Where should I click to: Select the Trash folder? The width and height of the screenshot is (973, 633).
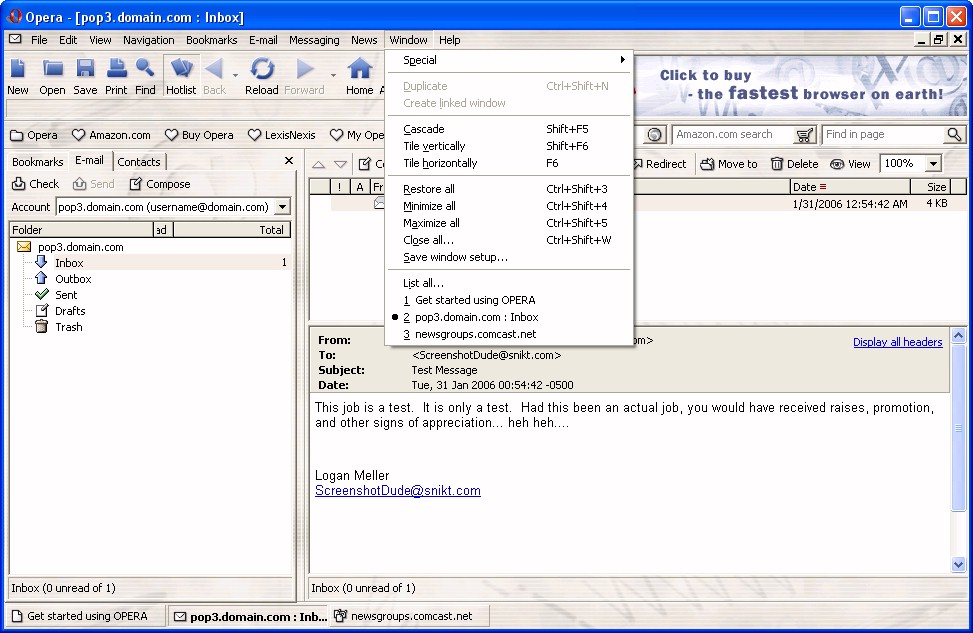click(68, 327)
